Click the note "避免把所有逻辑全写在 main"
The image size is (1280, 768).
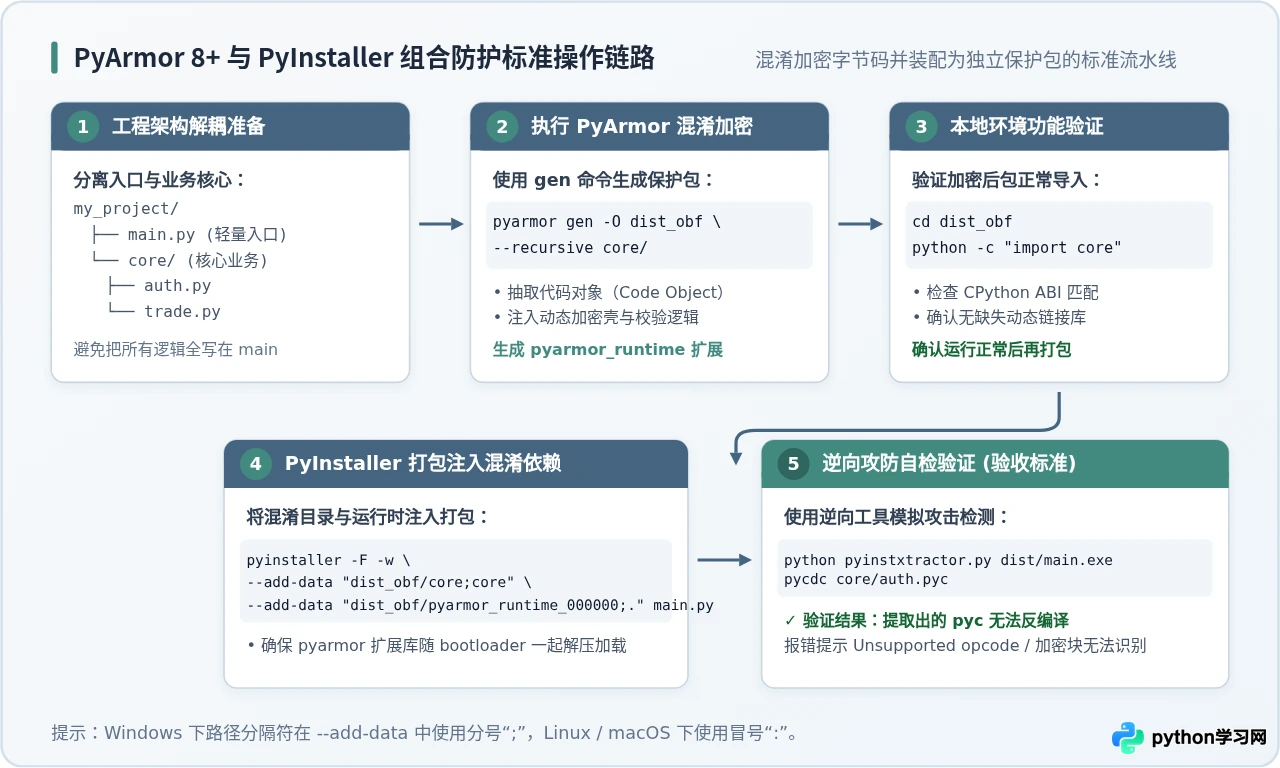(175, 349)
